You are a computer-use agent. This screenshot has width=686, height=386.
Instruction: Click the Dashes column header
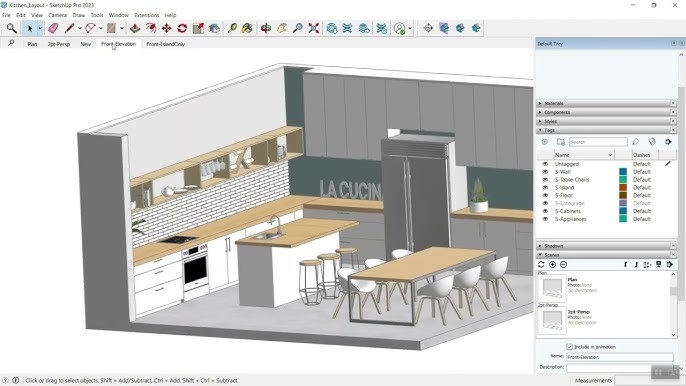coord(645,155)
